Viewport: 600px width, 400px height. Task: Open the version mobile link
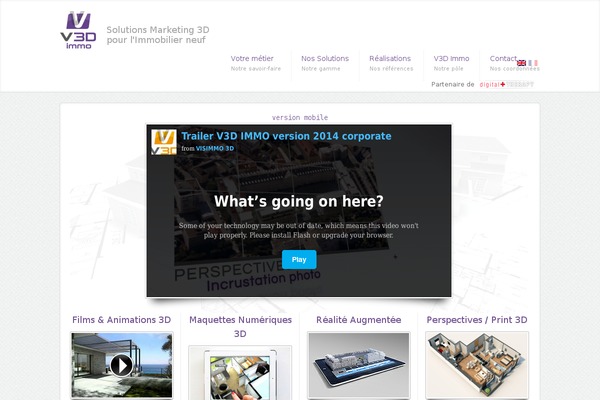click(x=300, y=118)
